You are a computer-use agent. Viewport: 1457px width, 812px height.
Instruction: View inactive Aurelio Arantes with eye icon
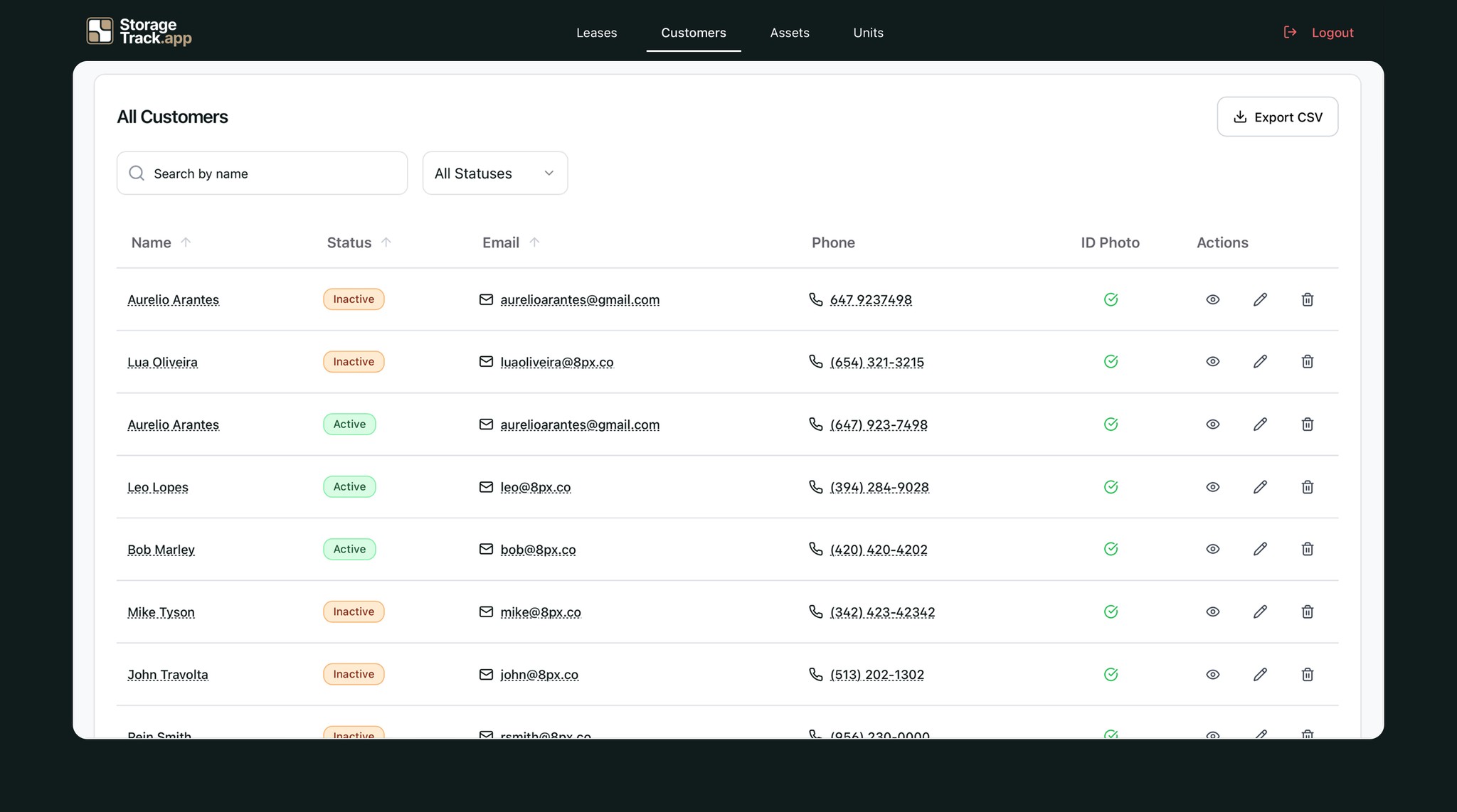click(1213, 299)
